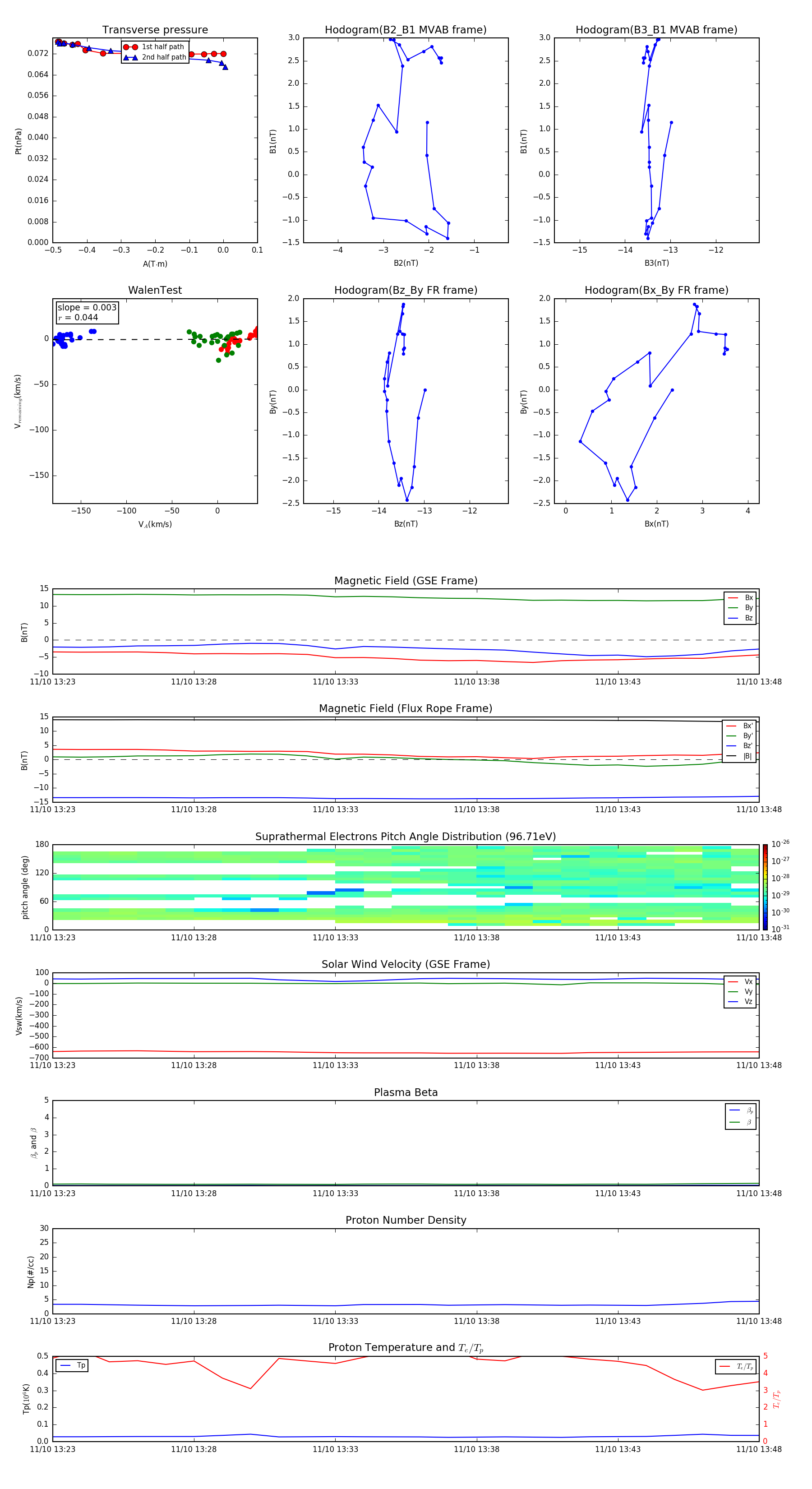Click 'Vx' legend entry in solar wind panel
The height and width of the screenshot is (1489, 812).
coord(740,981)
